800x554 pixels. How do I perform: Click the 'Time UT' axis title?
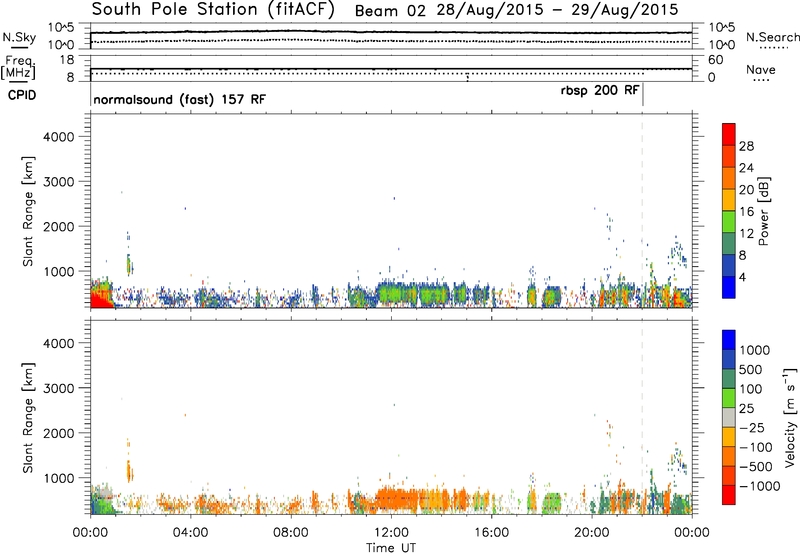[x=391, y=548]
